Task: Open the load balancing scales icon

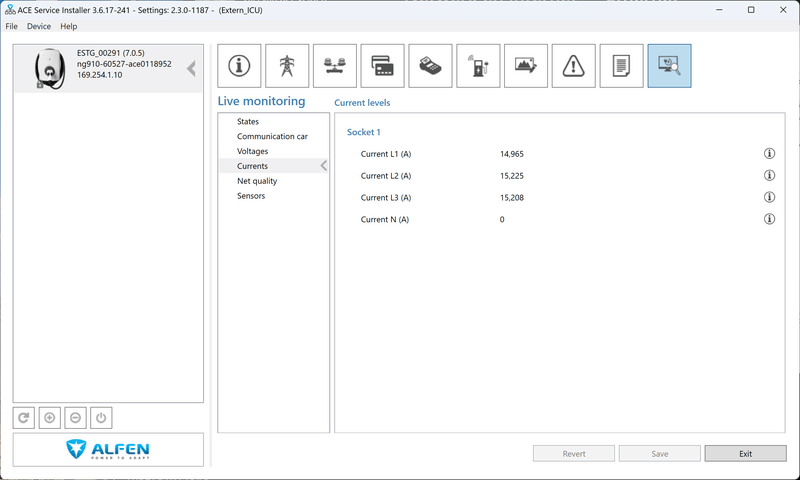Action: [335, 66]
